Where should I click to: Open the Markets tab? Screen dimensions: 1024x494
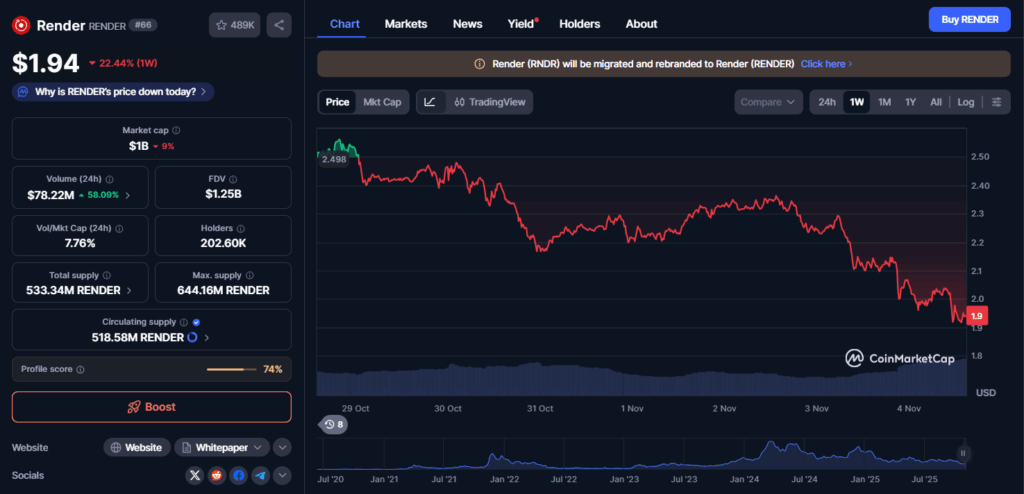click(x=406, y=24)
